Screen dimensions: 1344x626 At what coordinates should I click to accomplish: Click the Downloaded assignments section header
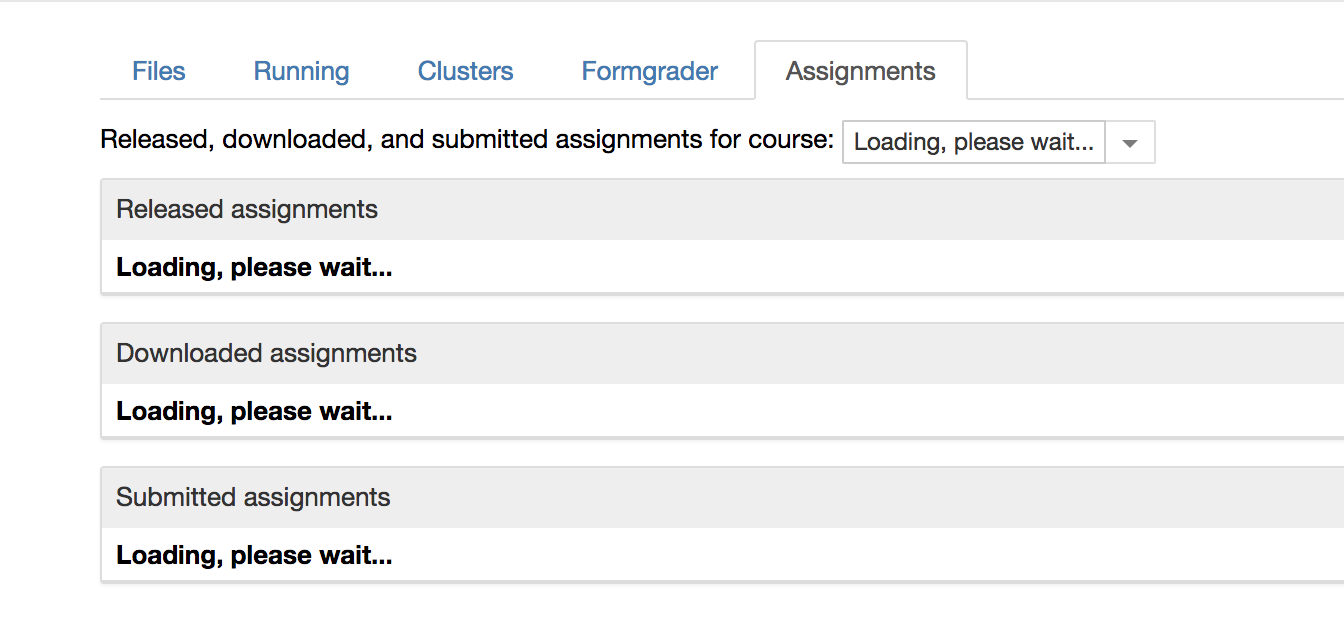click(x=266, y=353)
